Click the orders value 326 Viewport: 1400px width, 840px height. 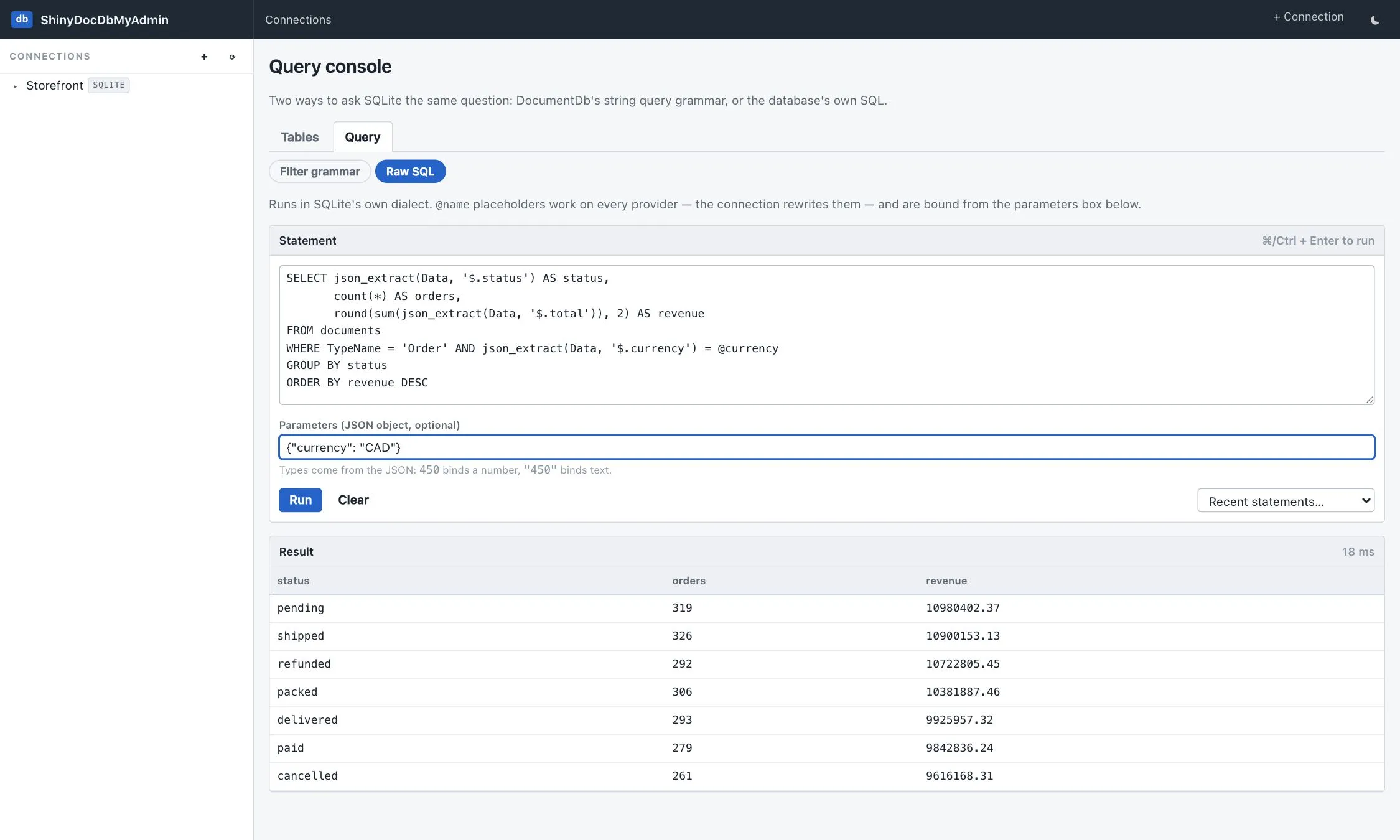[682, 636]
